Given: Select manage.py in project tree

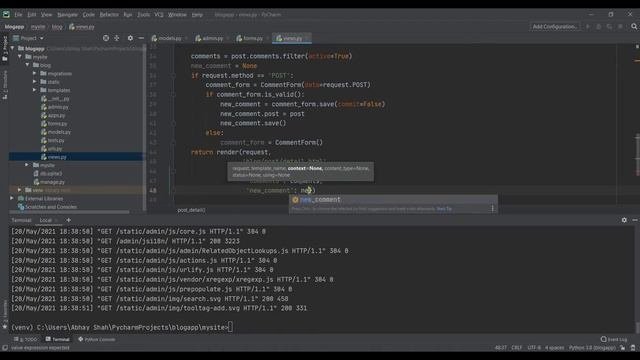Looking at the screenshot, I should pos(49,182).
